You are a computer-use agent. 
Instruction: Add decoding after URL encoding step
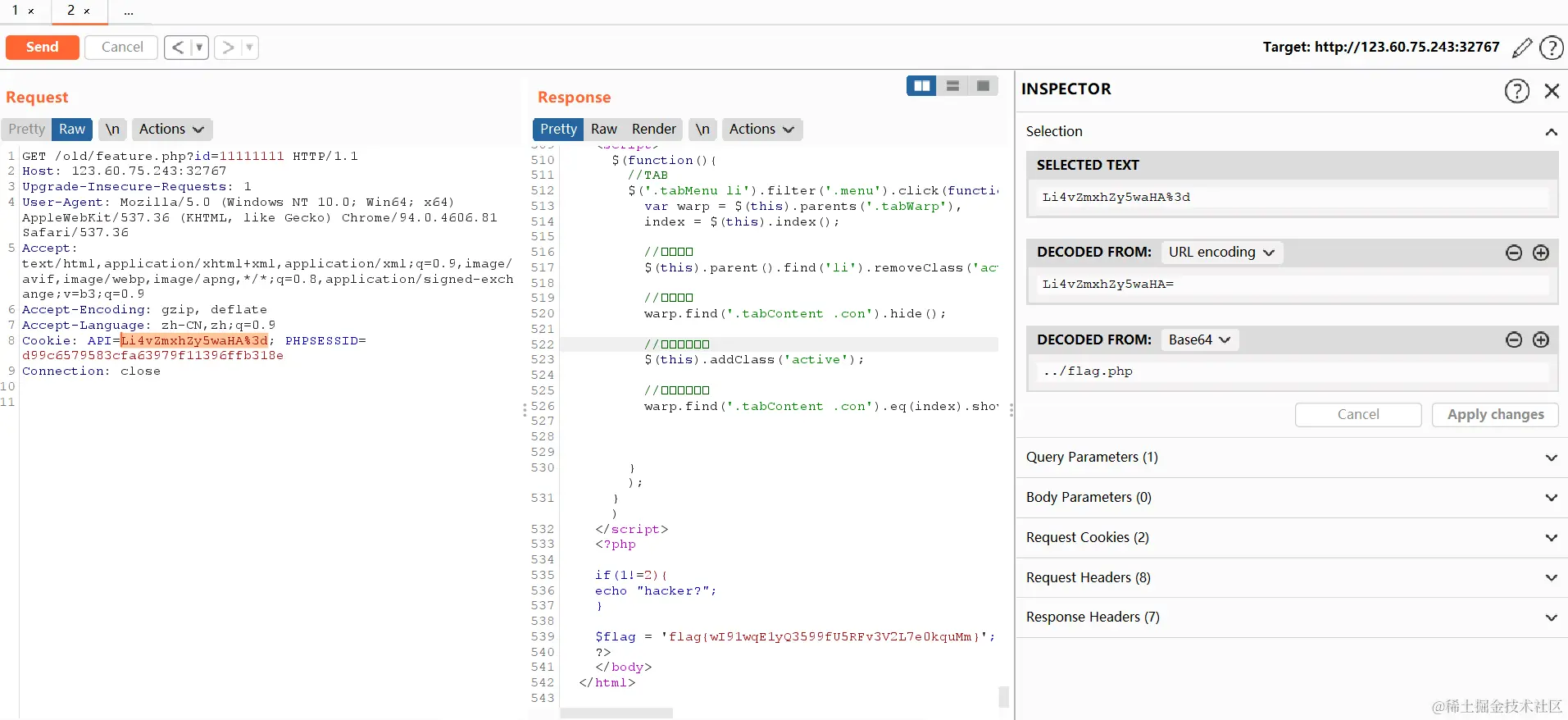[x=1541, y=253]
